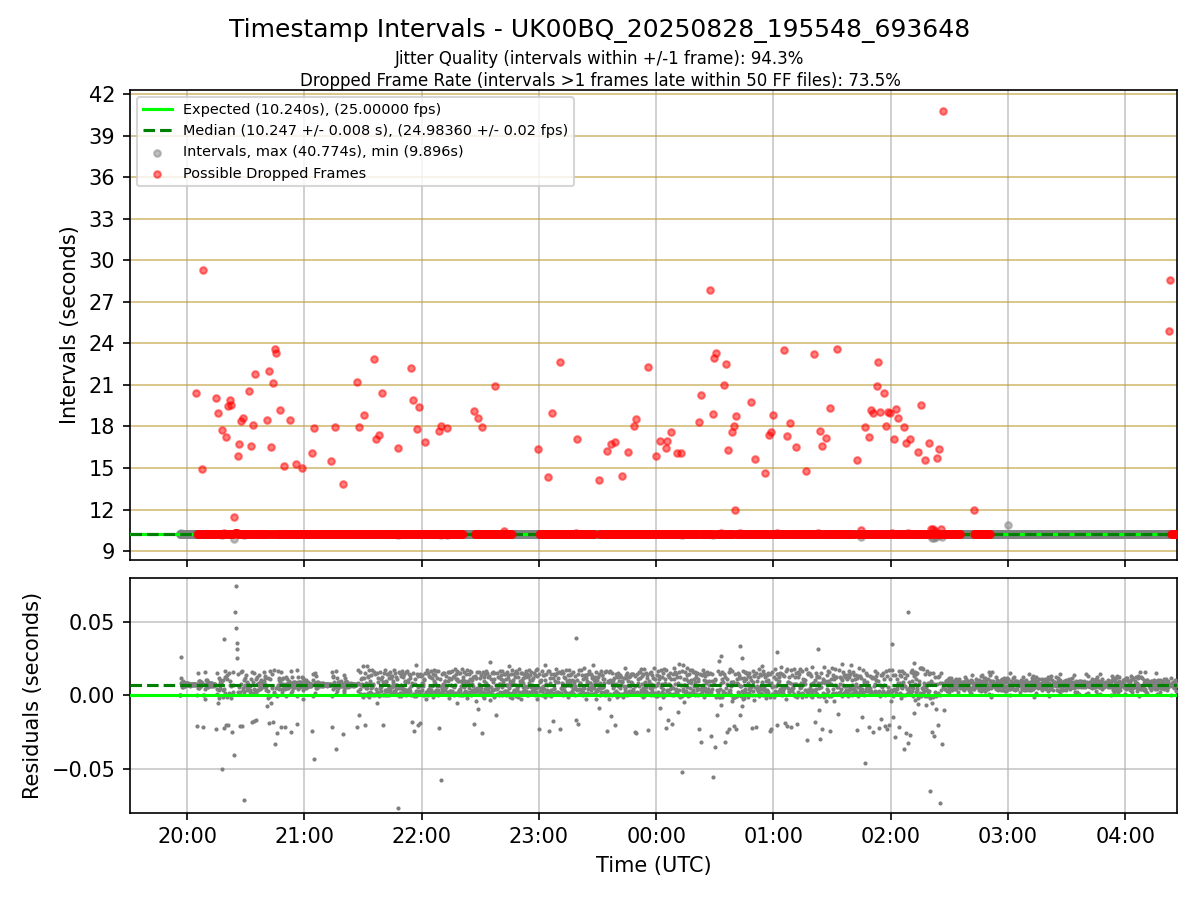
Task: Click the 18 y-axis tick label
Action: (x=101, y=426)
